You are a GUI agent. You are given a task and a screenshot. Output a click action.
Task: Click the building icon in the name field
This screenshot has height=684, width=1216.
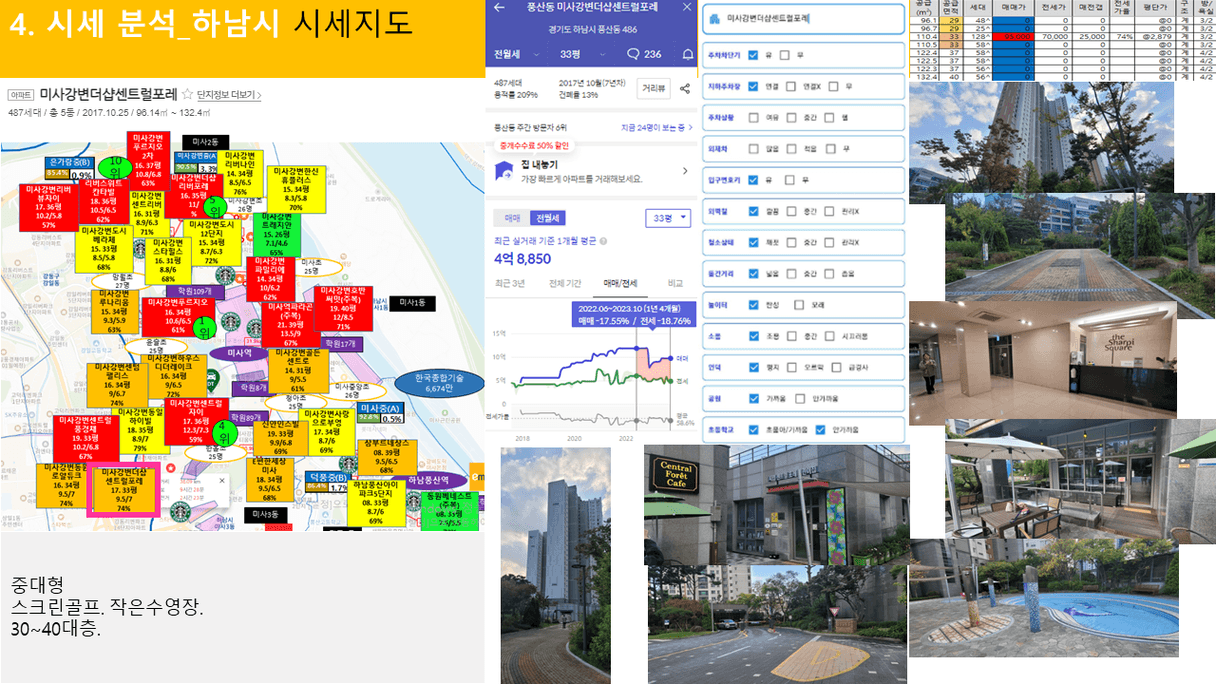pos(715,18)
